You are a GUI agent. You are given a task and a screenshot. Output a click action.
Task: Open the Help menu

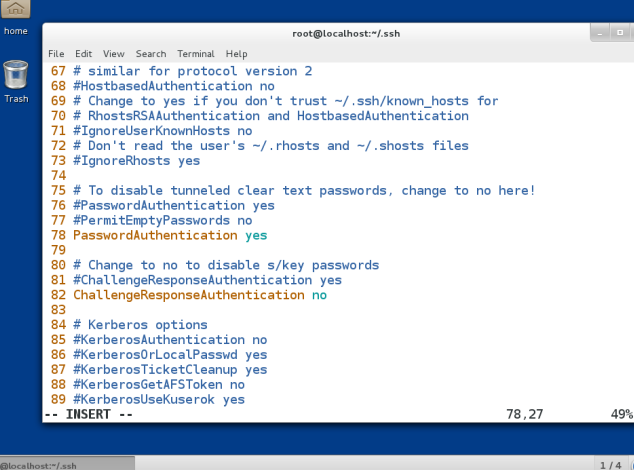tap(237, 54)
